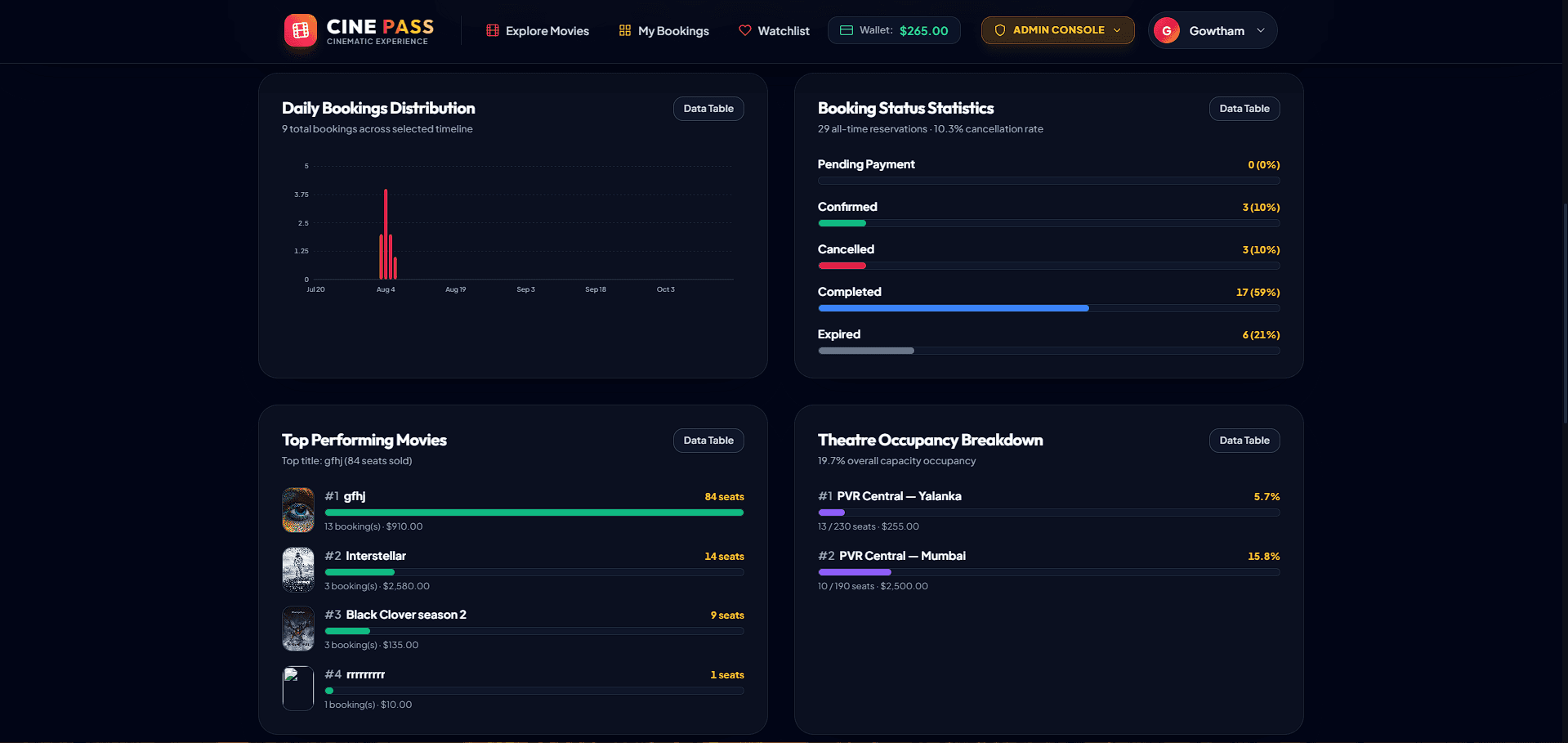Open the Gowtham profile menu chevron

(1261, 30)
